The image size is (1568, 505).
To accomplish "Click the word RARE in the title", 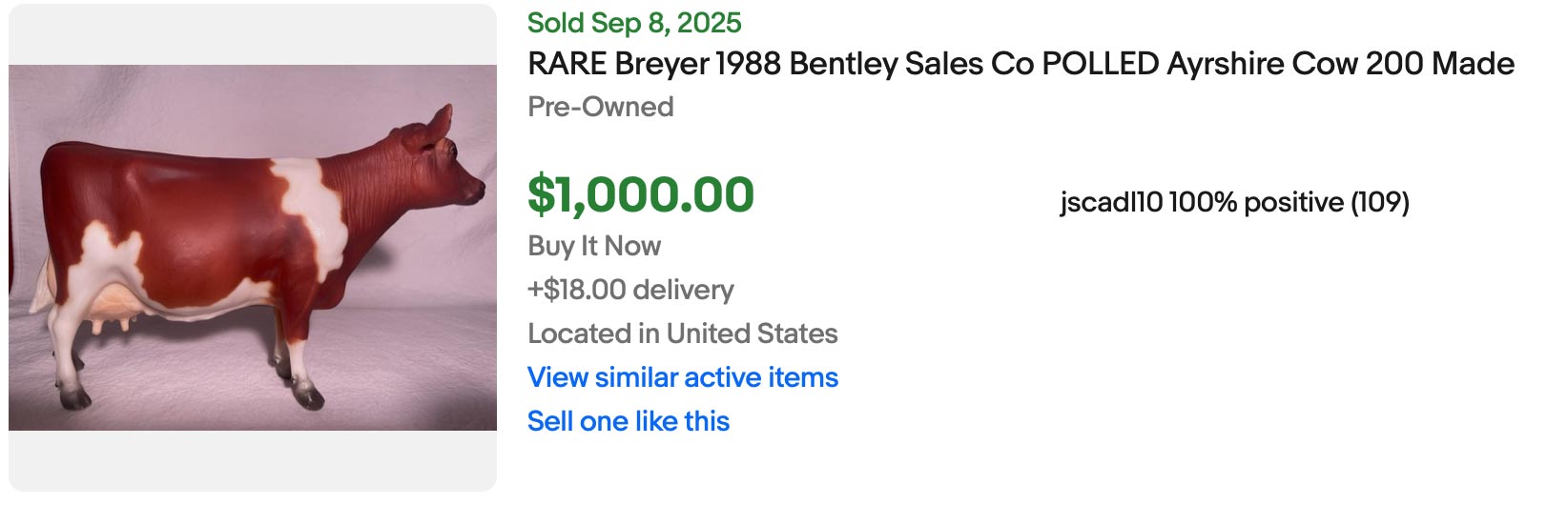I will tap(567, 64).
